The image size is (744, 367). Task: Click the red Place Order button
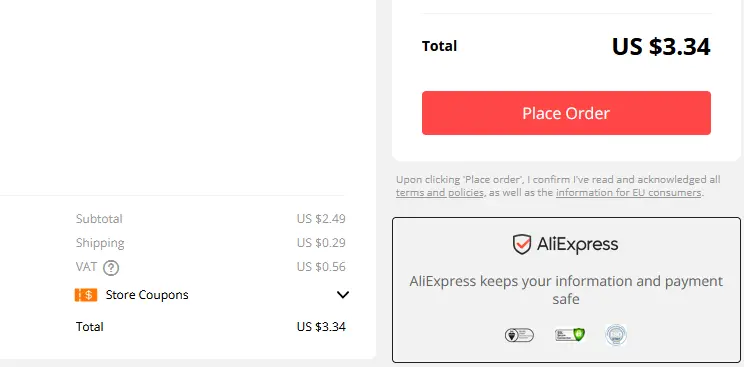(x=566, y=113)
